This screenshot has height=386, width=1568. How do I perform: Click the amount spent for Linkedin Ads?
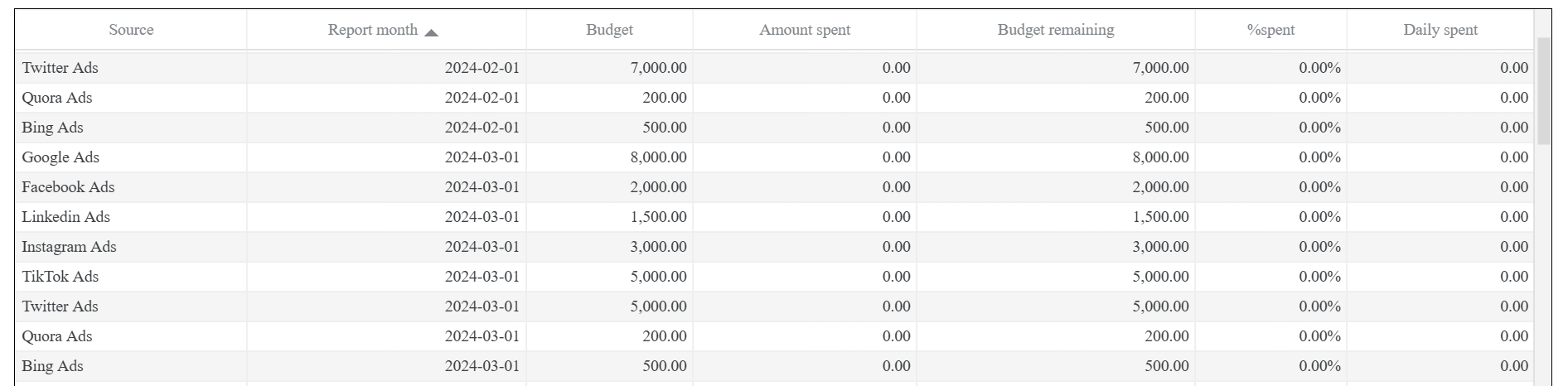coord(896,217)
